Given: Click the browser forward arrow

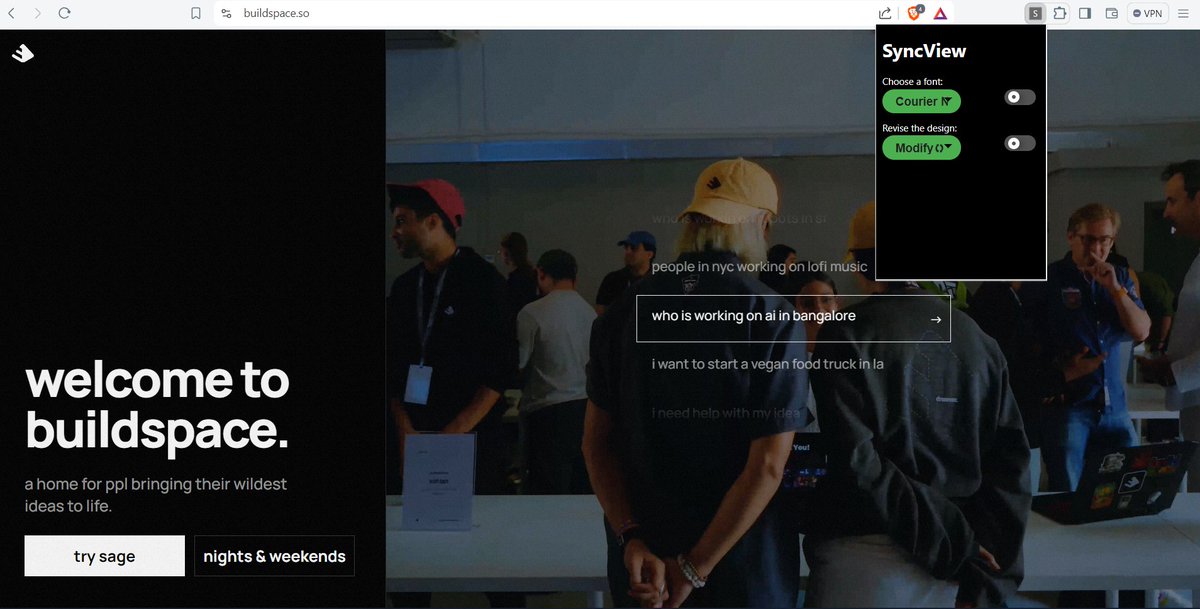Looking at the screenshot, I should [x=38, y=13].
